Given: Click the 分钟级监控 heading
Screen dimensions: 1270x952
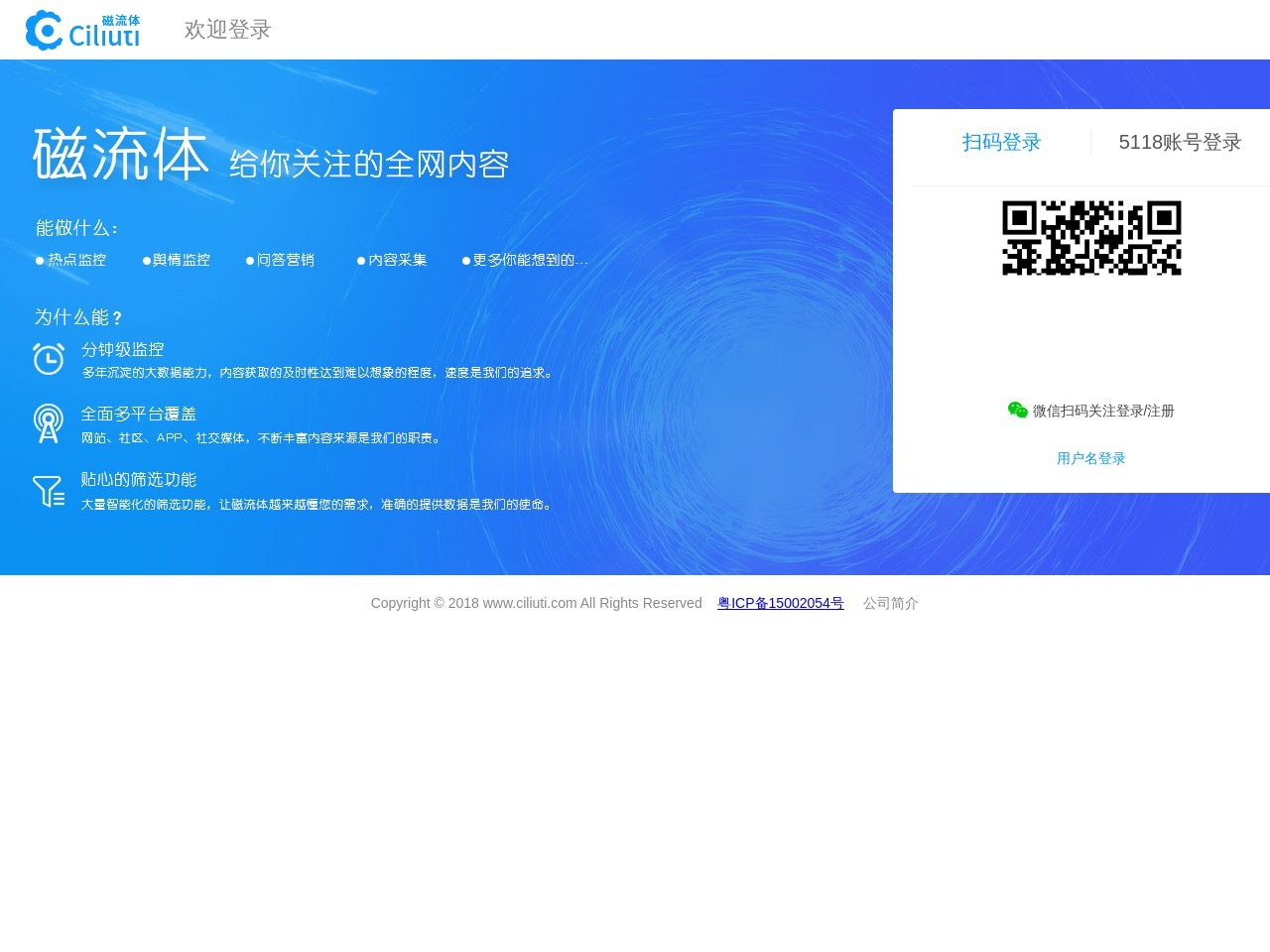Looking at the screenshot, I should point(122,349).
